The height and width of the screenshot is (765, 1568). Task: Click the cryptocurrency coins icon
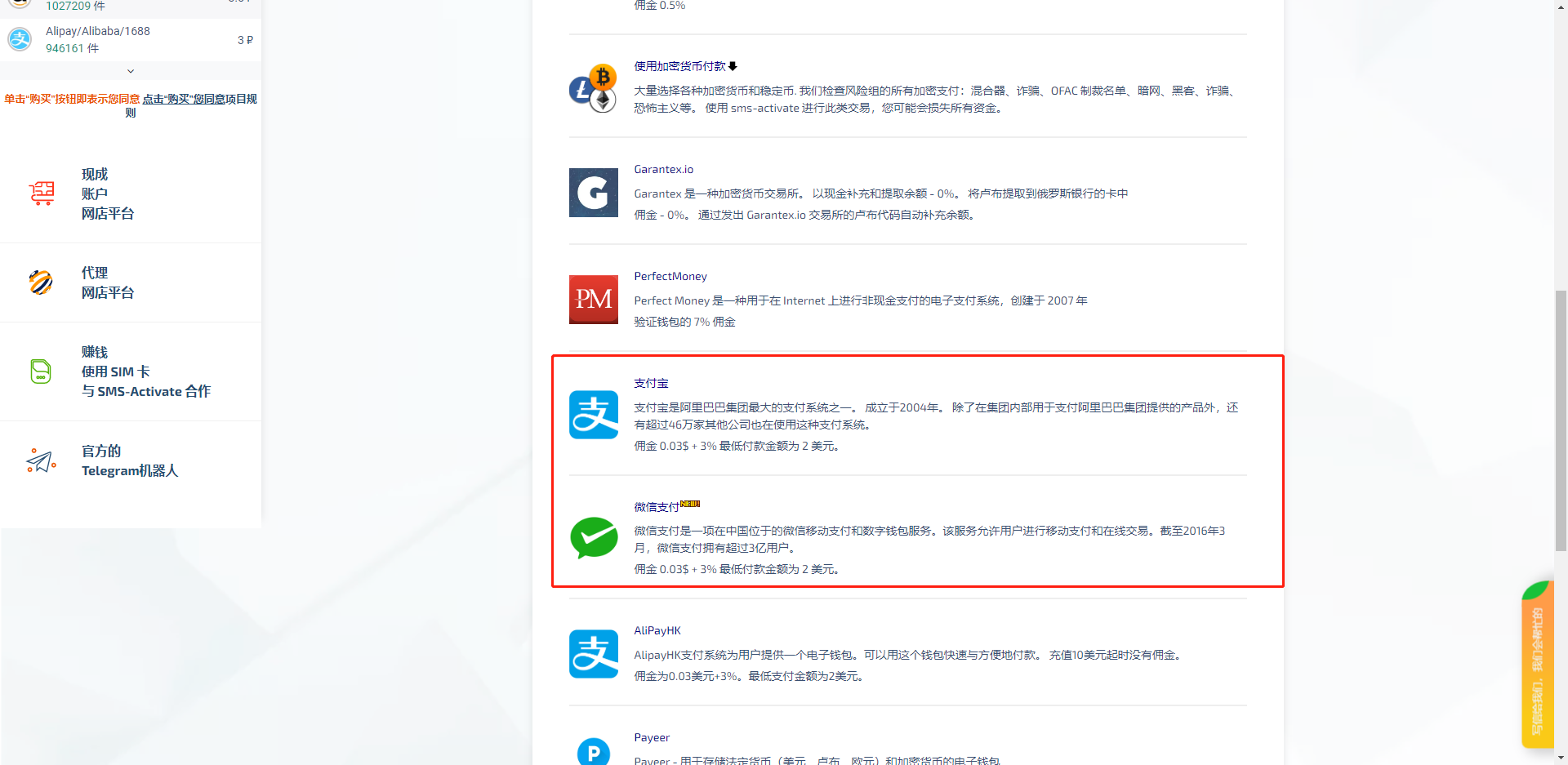click(593, 88)
